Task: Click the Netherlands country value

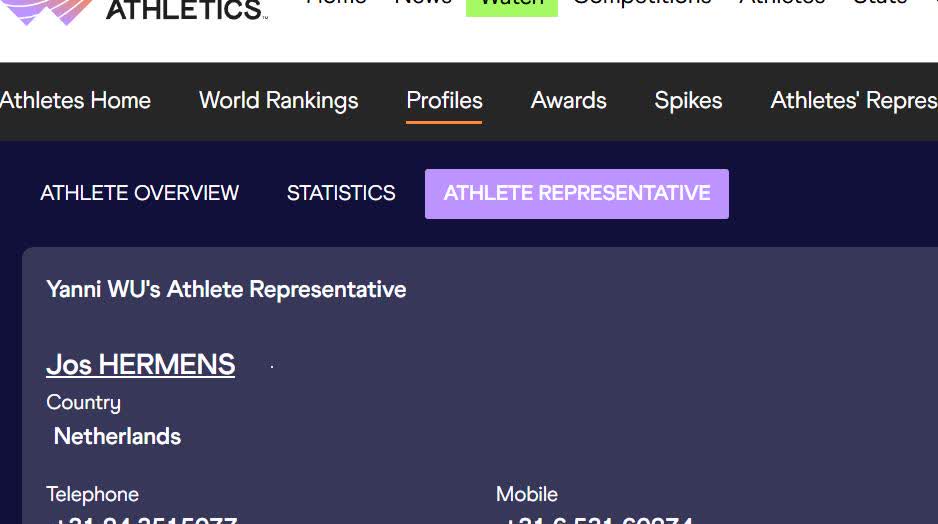Action: click(x=117, y=436)
